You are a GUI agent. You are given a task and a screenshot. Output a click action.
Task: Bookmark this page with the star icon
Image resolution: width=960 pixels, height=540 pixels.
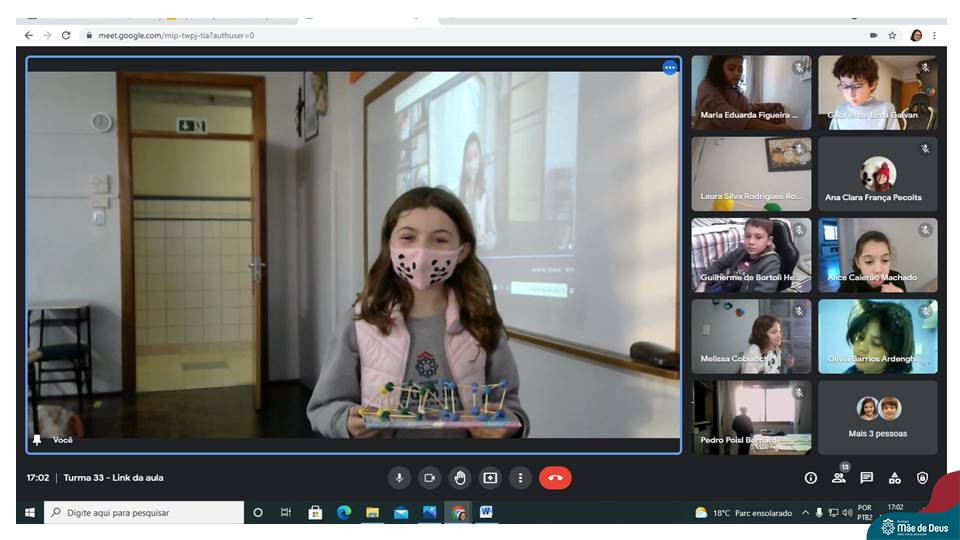(892, 35)
